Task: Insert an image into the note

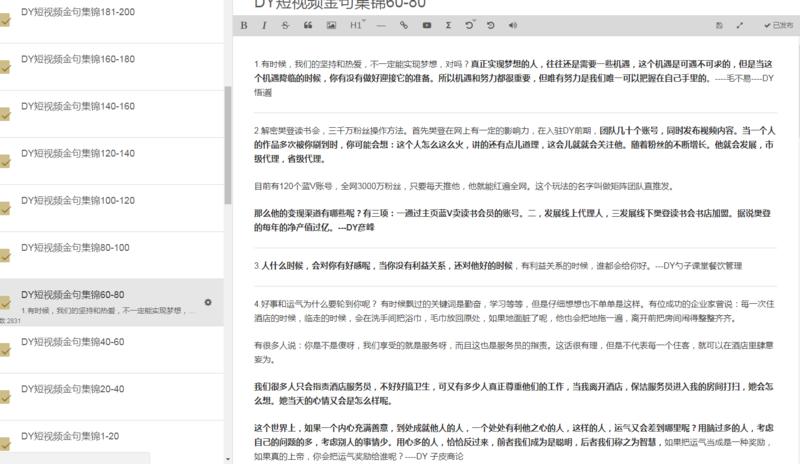Action: (331, 25)
